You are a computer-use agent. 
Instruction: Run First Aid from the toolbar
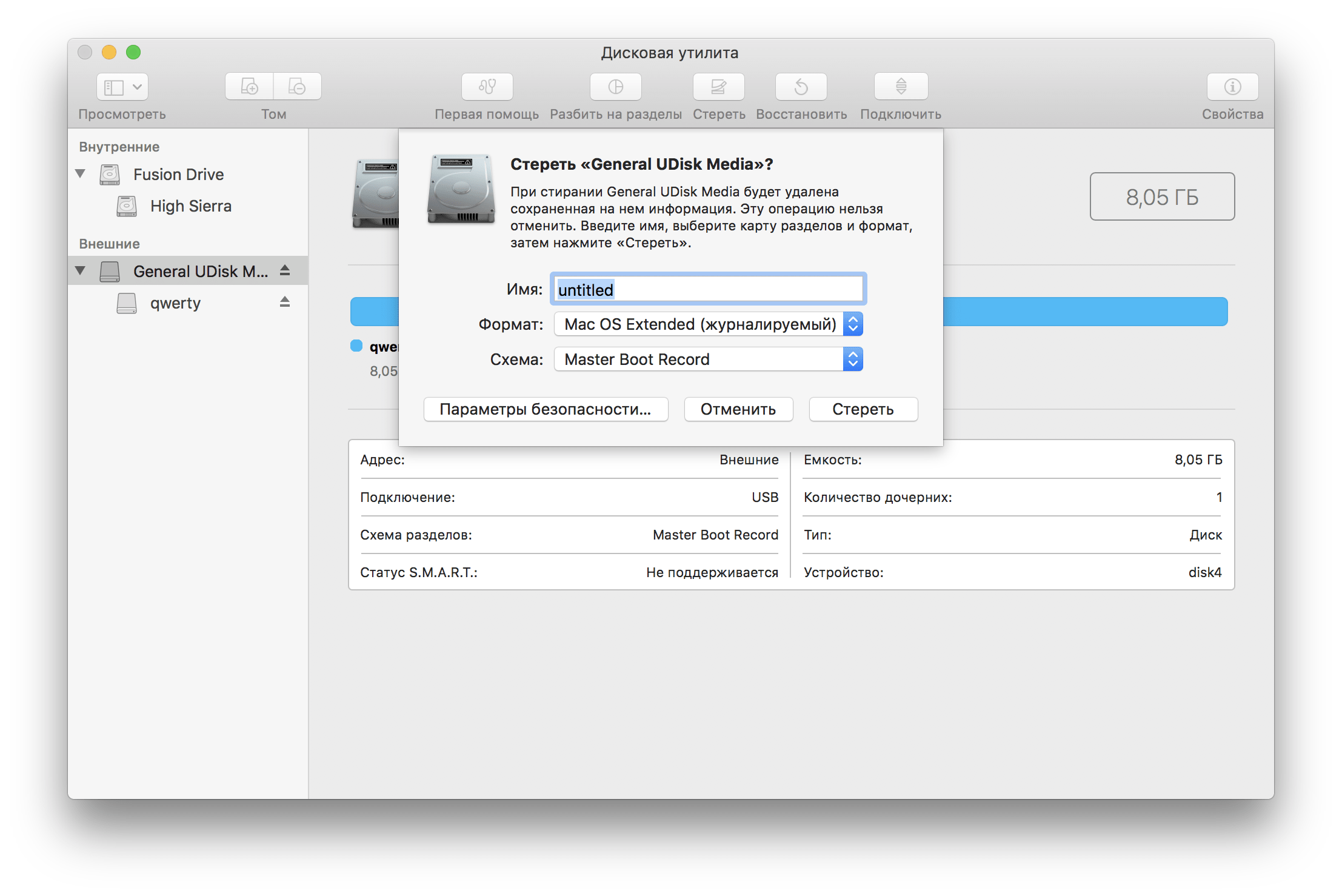487,87
